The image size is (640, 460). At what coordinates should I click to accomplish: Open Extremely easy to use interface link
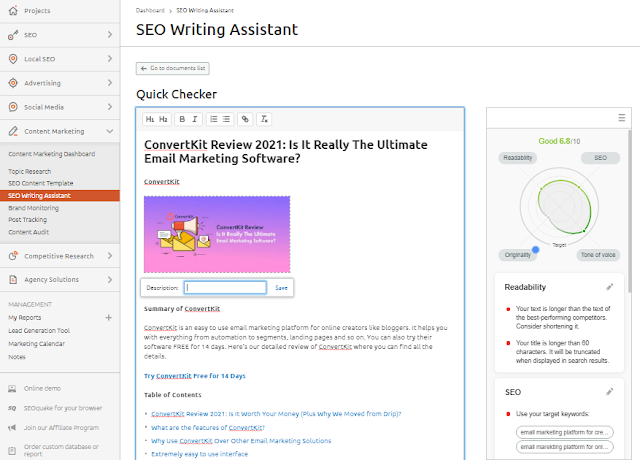pyautogui.click(x=200, y=454)
